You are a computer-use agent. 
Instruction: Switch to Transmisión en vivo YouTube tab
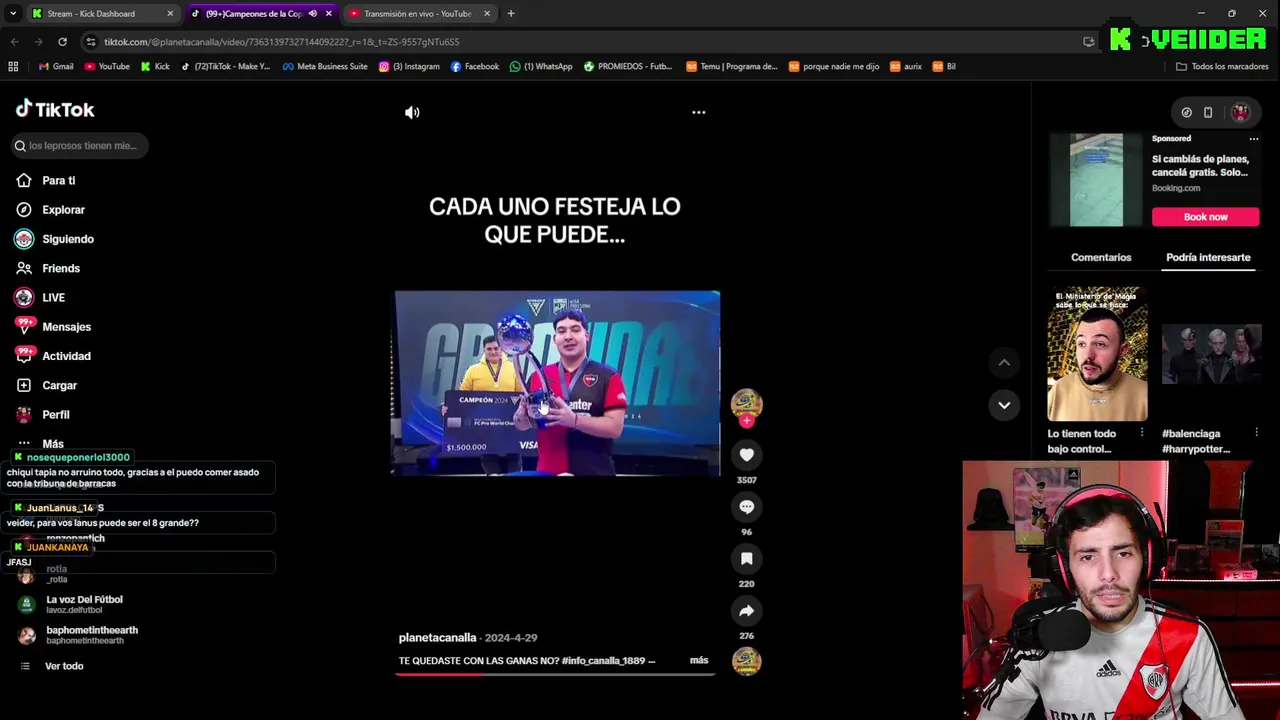pos(418,14)
